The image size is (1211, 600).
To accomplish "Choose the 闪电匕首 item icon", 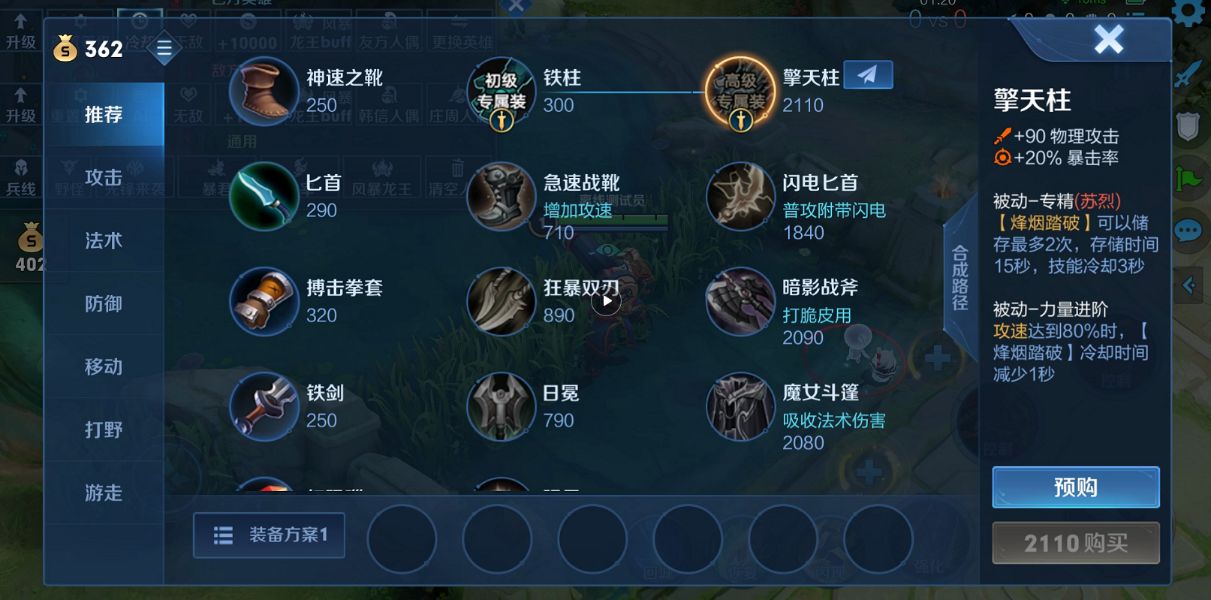I will pyautogui.click(x=740, y=196).
